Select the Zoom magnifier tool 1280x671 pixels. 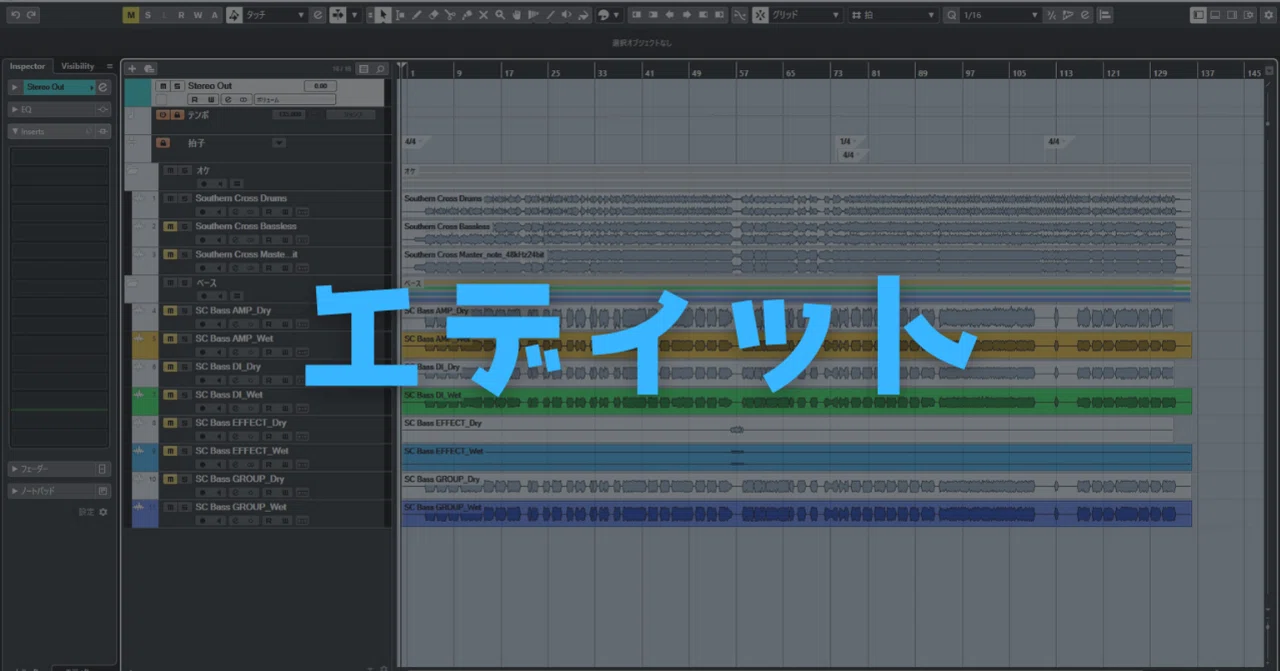500,15
